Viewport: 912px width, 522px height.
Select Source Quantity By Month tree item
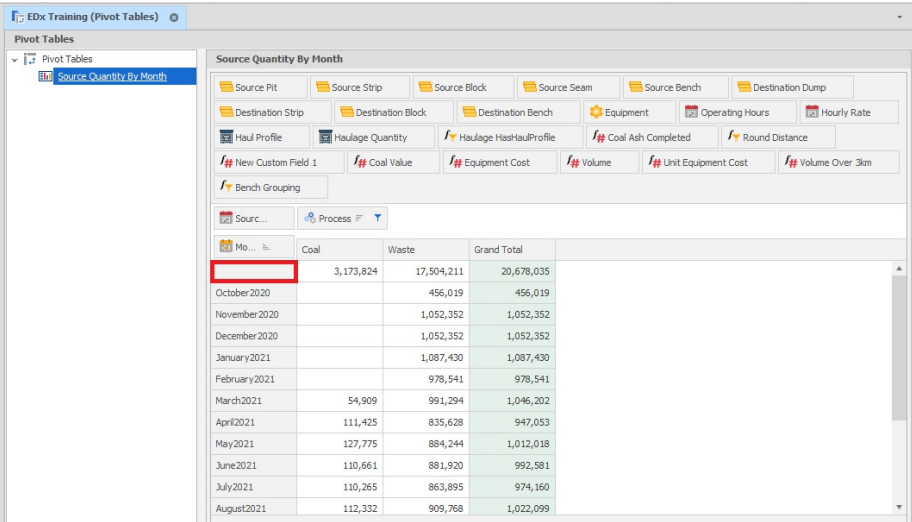pyautogui.click(x=111, y=76)
